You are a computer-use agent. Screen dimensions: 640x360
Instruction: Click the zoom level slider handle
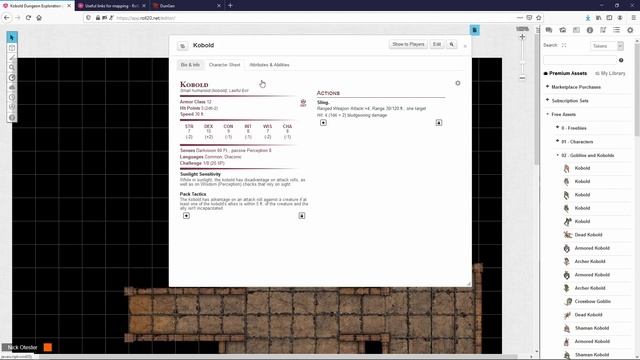click(522, 63)
